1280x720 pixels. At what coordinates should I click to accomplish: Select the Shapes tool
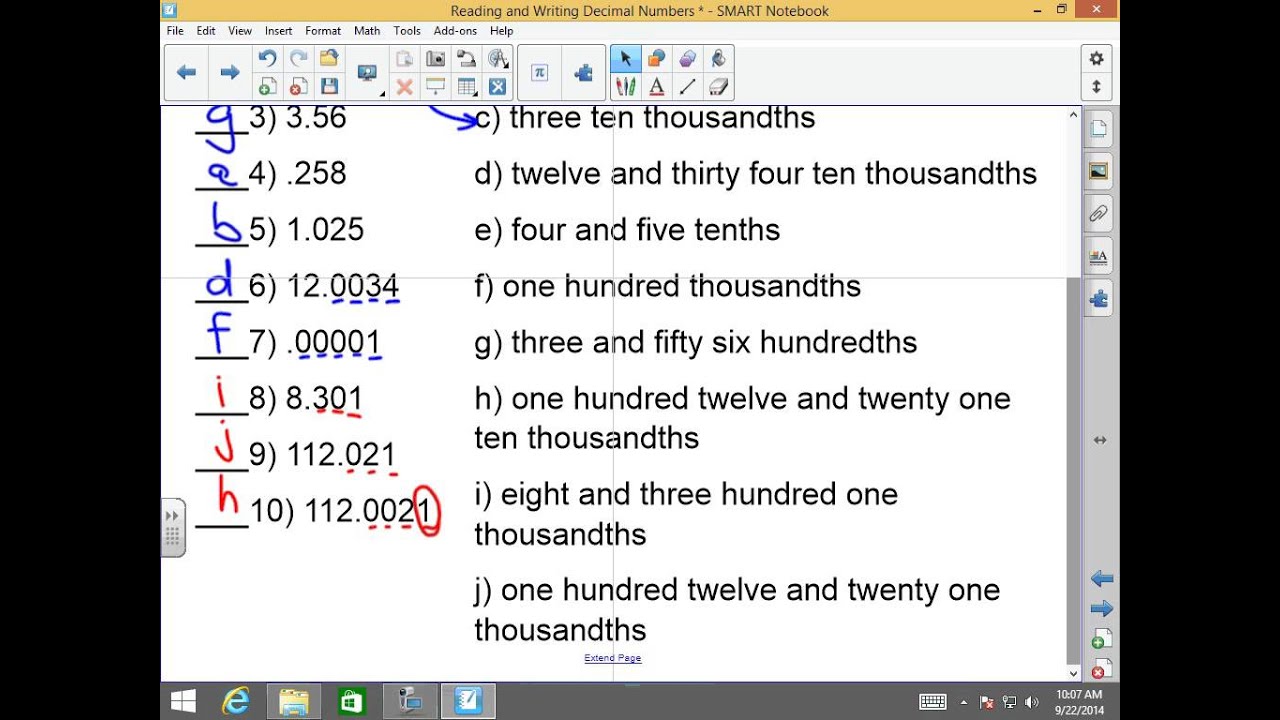point(656,59)
